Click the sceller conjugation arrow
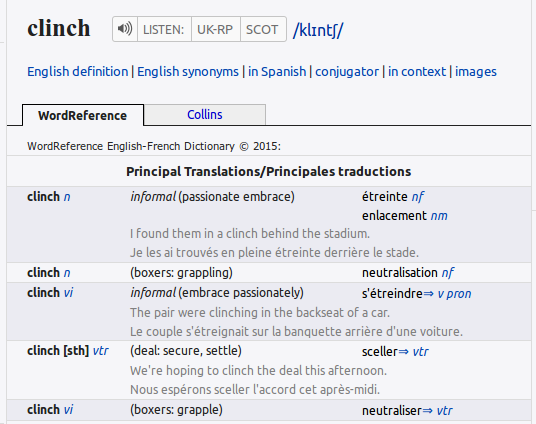Viewport: 536px width, 424px height. [x=403, y=352]
